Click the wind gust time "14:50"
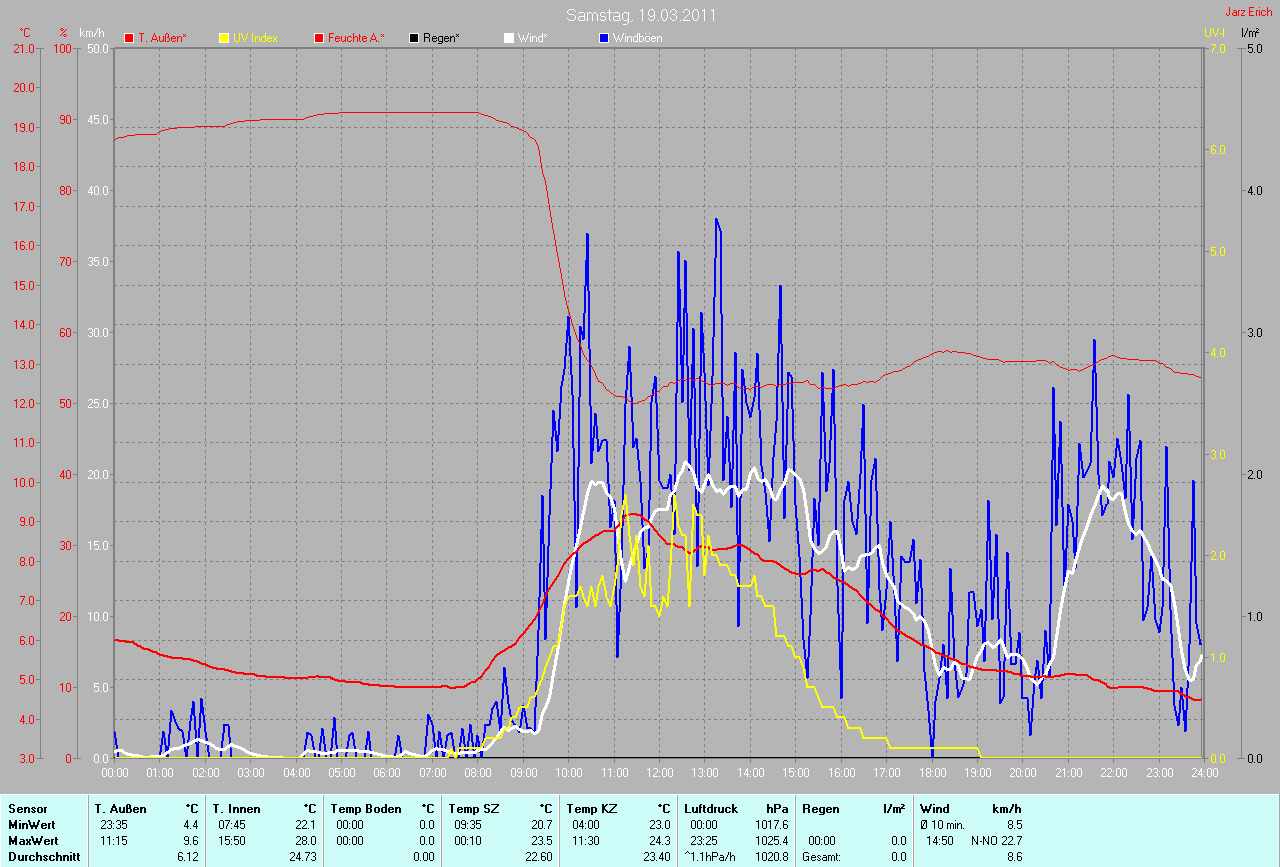This screenshot has width=1280, height=867. 939,840
